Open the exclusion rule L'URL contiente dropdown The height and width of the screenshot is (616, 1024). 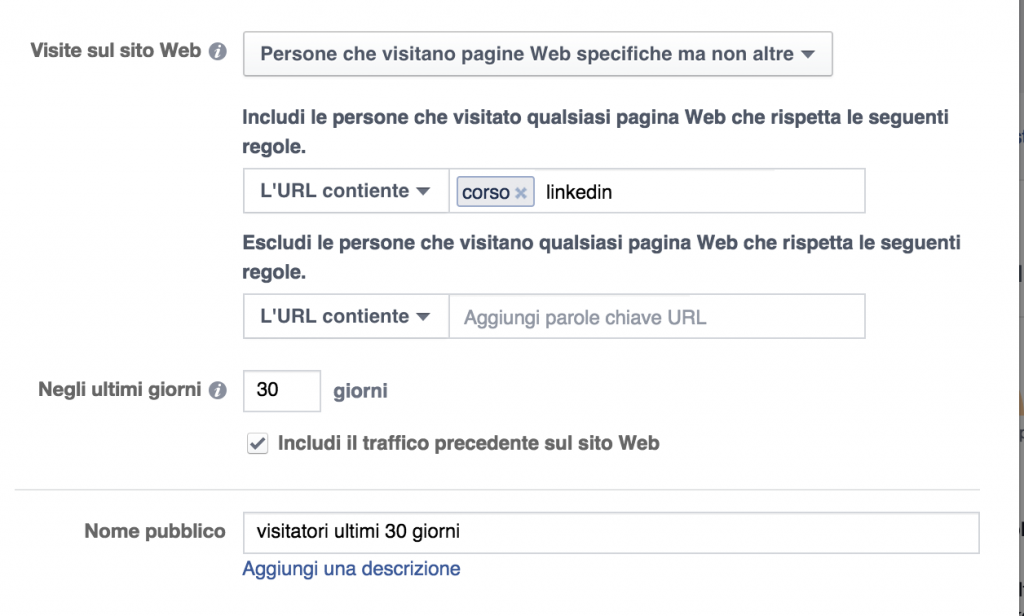tap(345, 316)
